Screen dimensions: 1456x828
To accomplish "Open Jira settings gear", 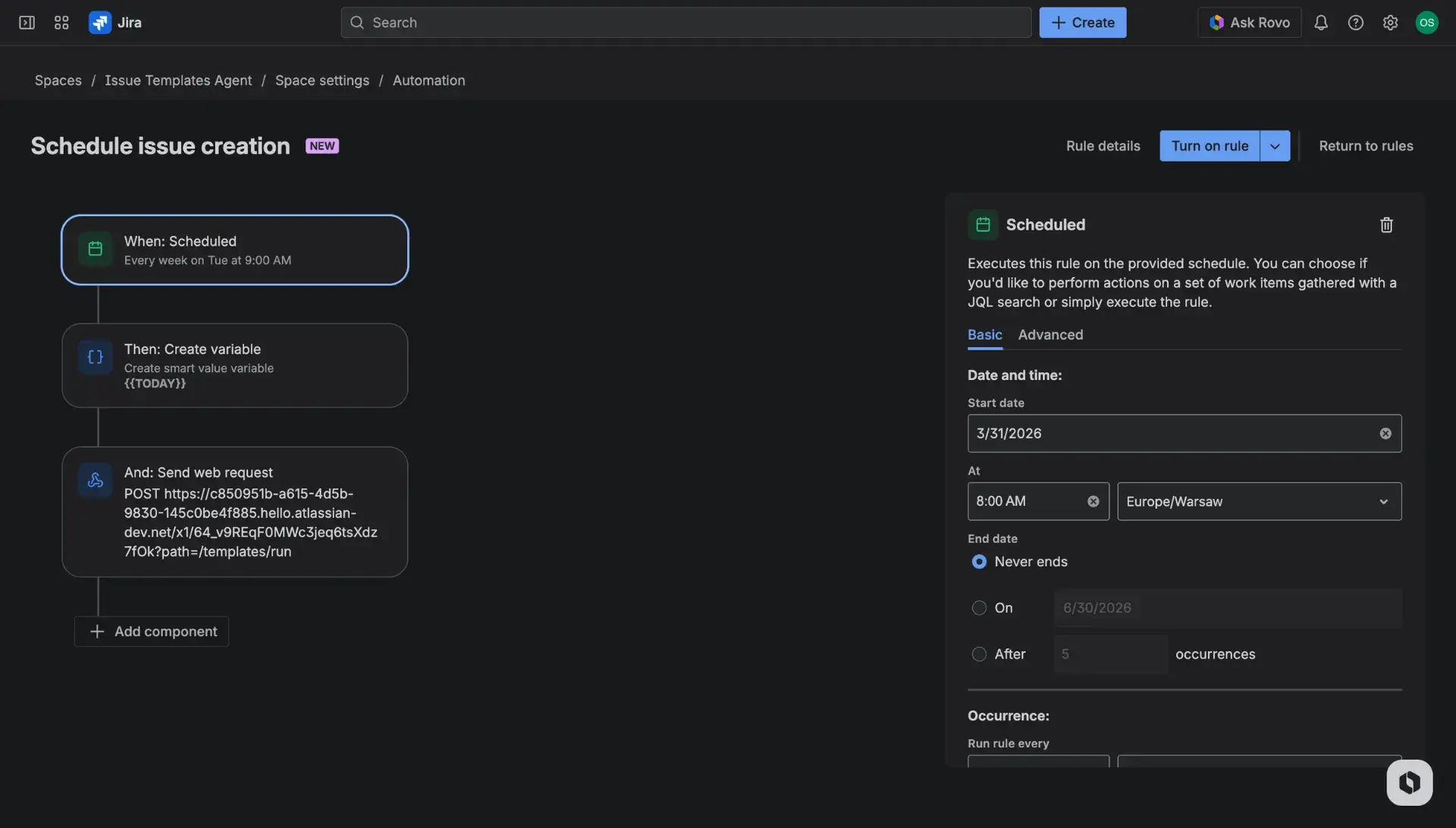I will point(1391,22).
